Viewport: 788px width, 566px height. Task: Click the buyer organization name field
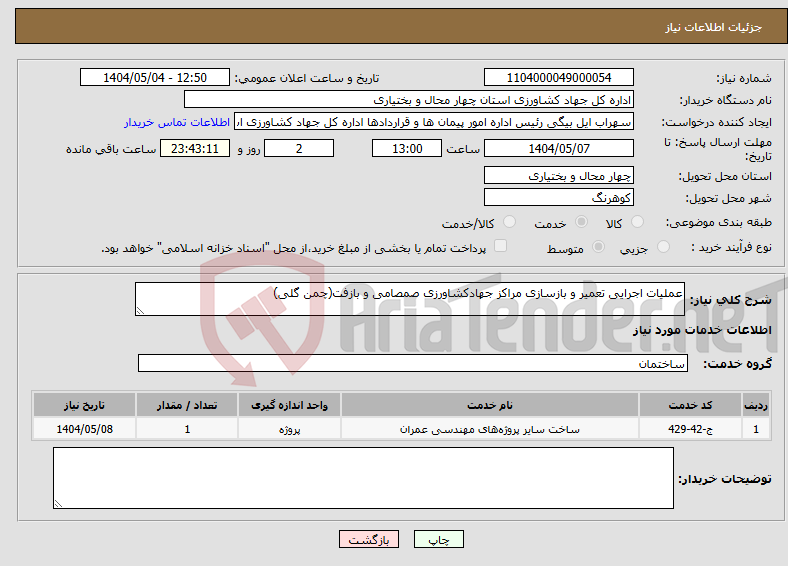click(x=409, y=100)
